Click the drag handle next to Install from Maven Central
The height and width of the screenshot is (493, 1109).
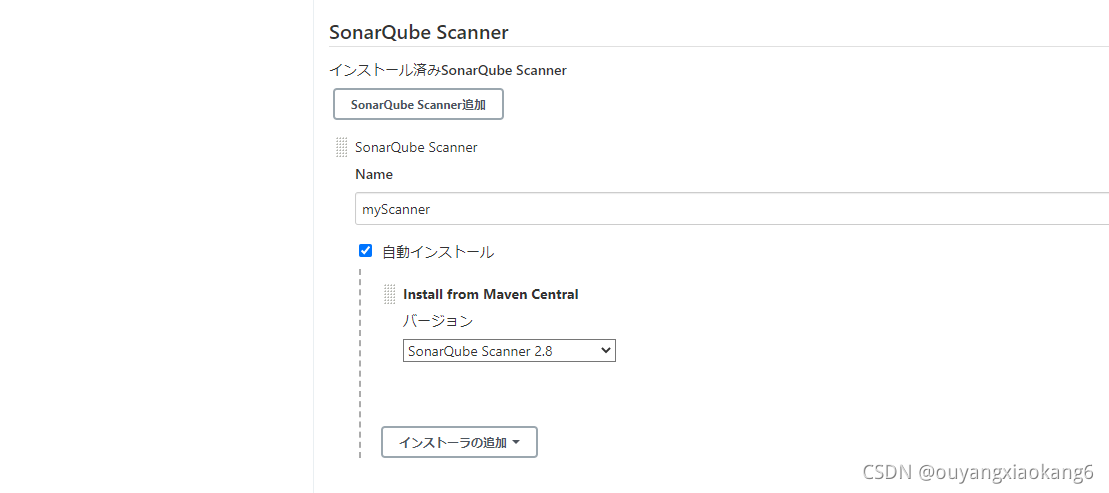coord(390,294)
